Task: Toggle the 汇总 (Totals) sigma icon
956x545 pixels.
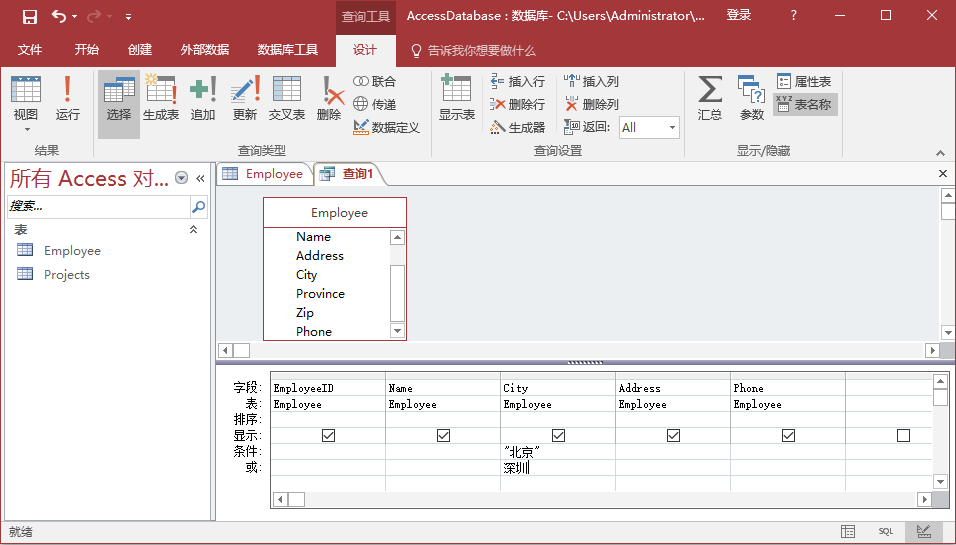Action: (710, 98)
